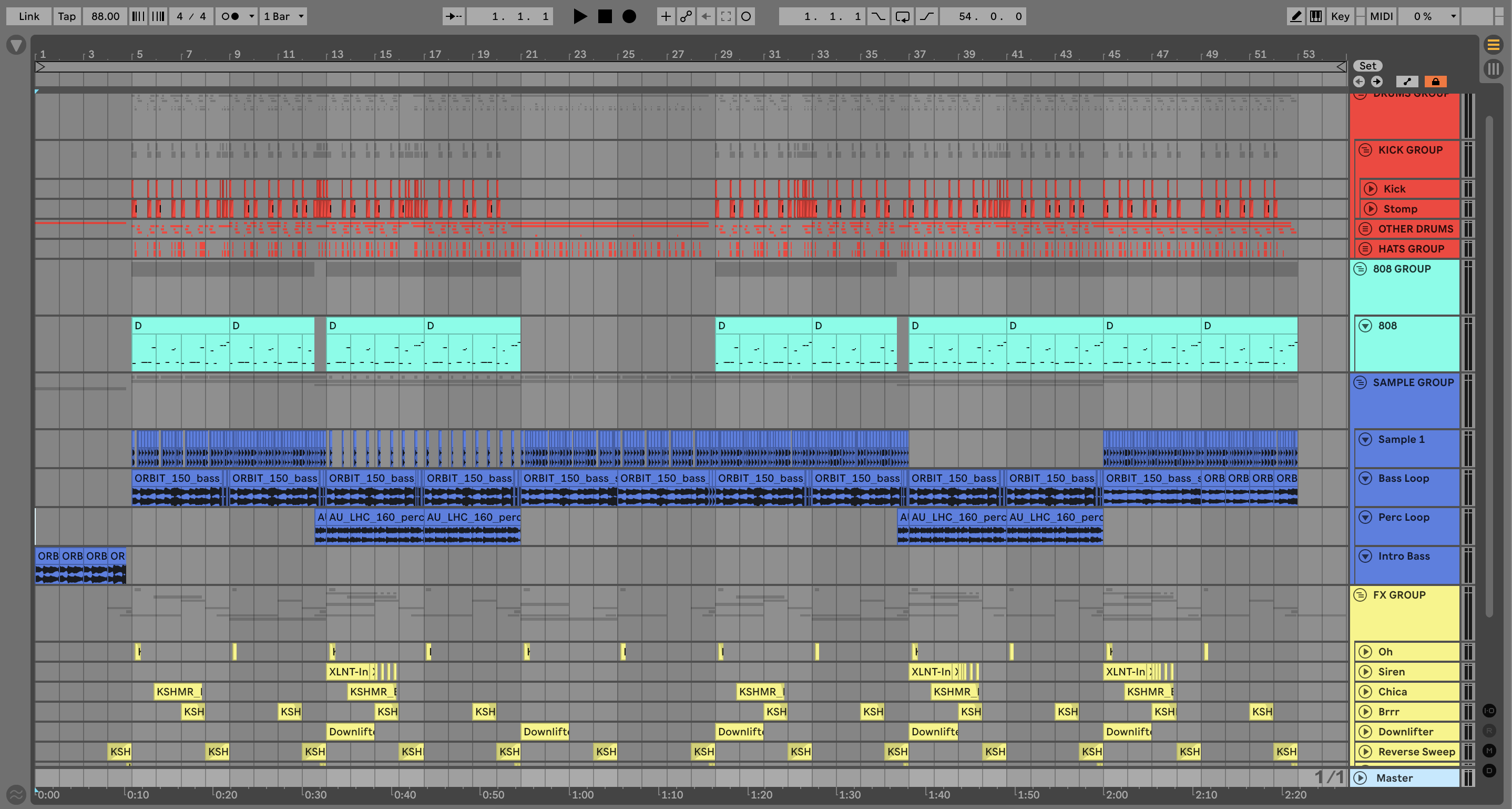Switch to Session View selector icon
1512x809 pixels.
pyautogui.click(x=1493, y=69)
